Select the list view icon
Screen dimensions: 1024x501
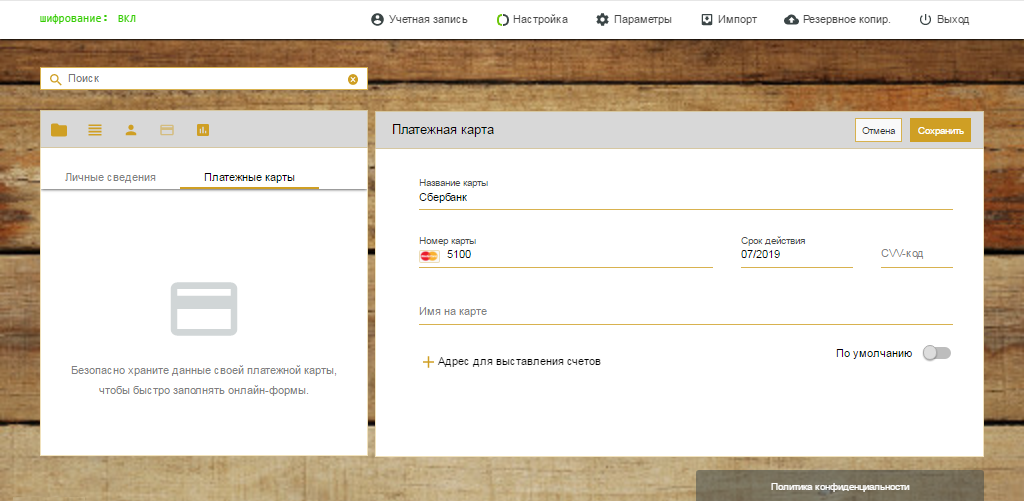tap(95, 130)
